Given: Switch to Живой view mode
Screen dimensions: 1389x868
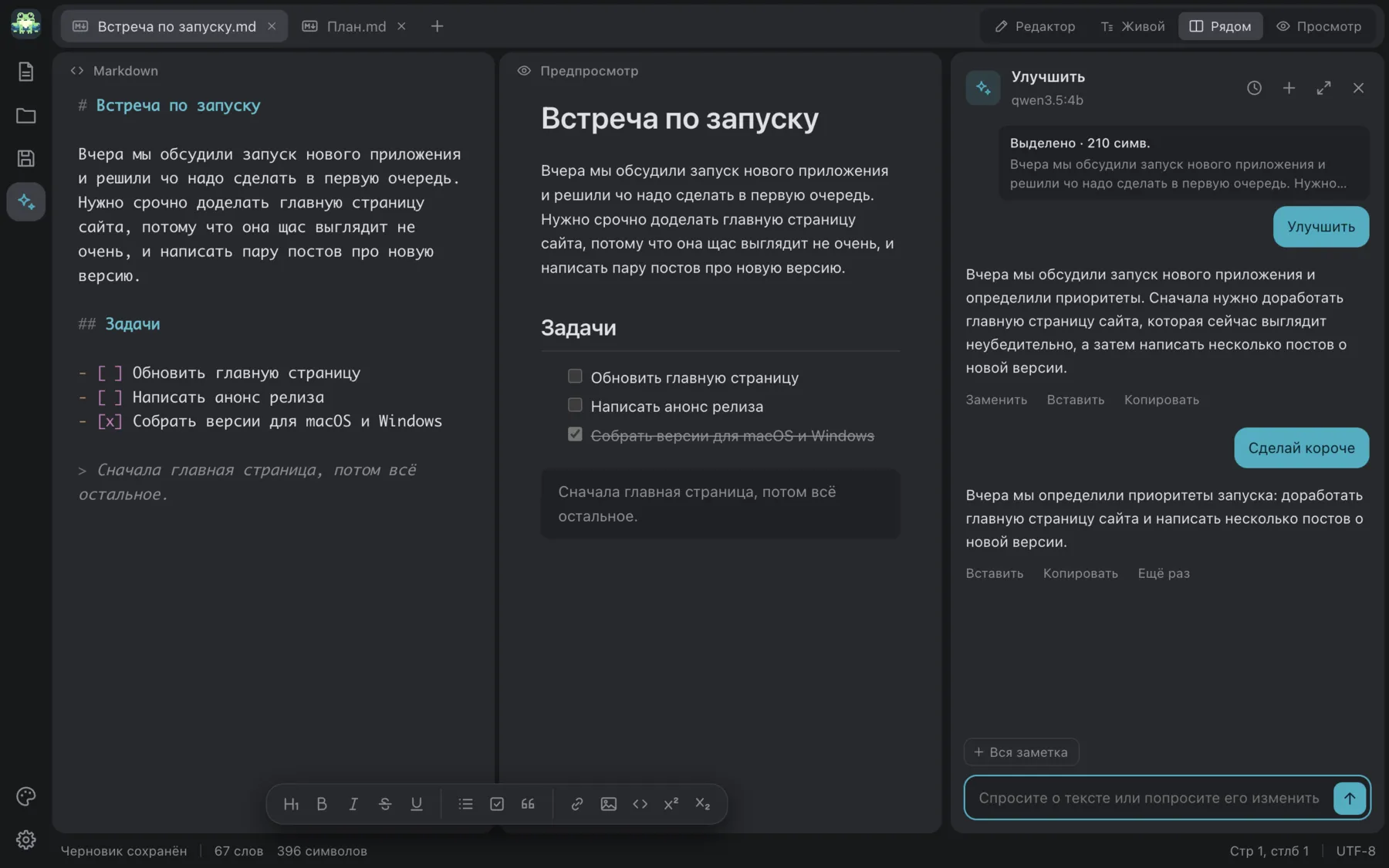Looking at the screenshot, I should 1133,26.
